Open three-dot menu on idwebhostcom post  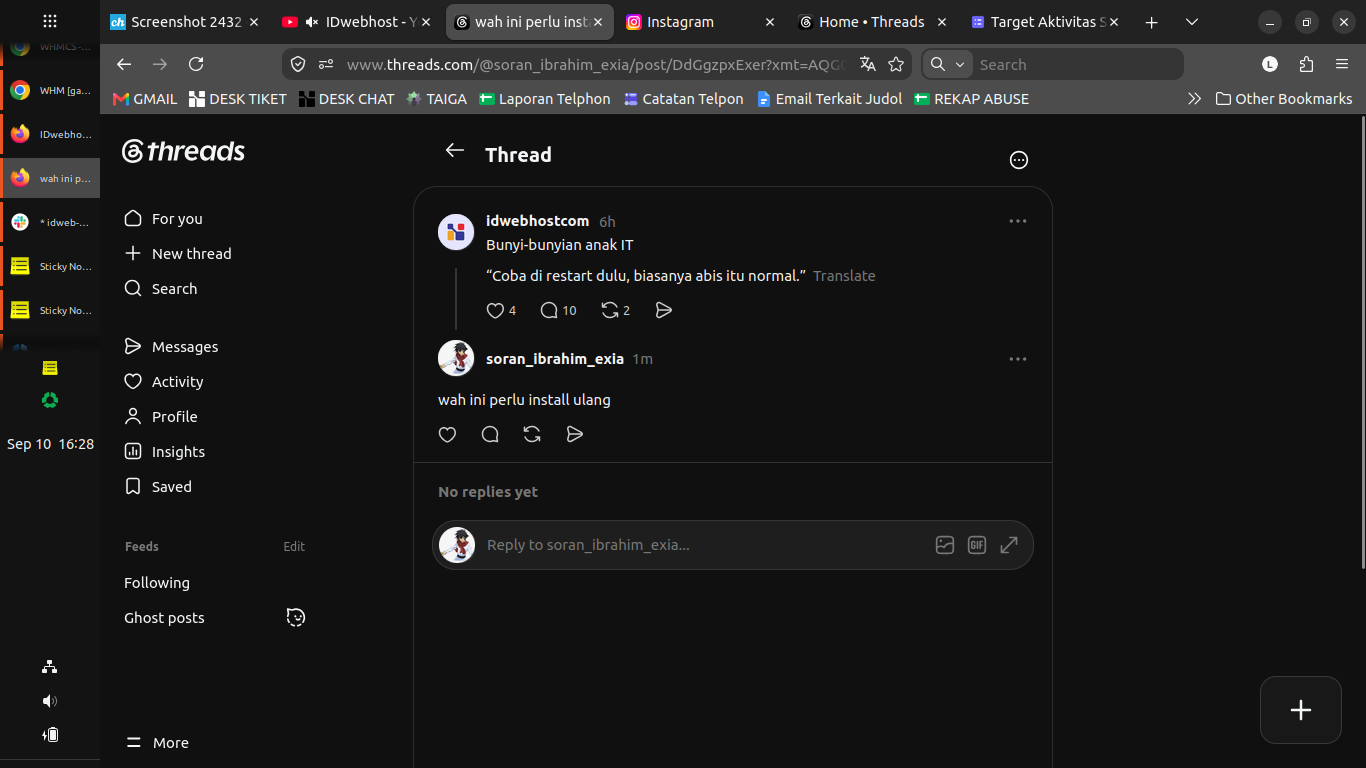1018,221
